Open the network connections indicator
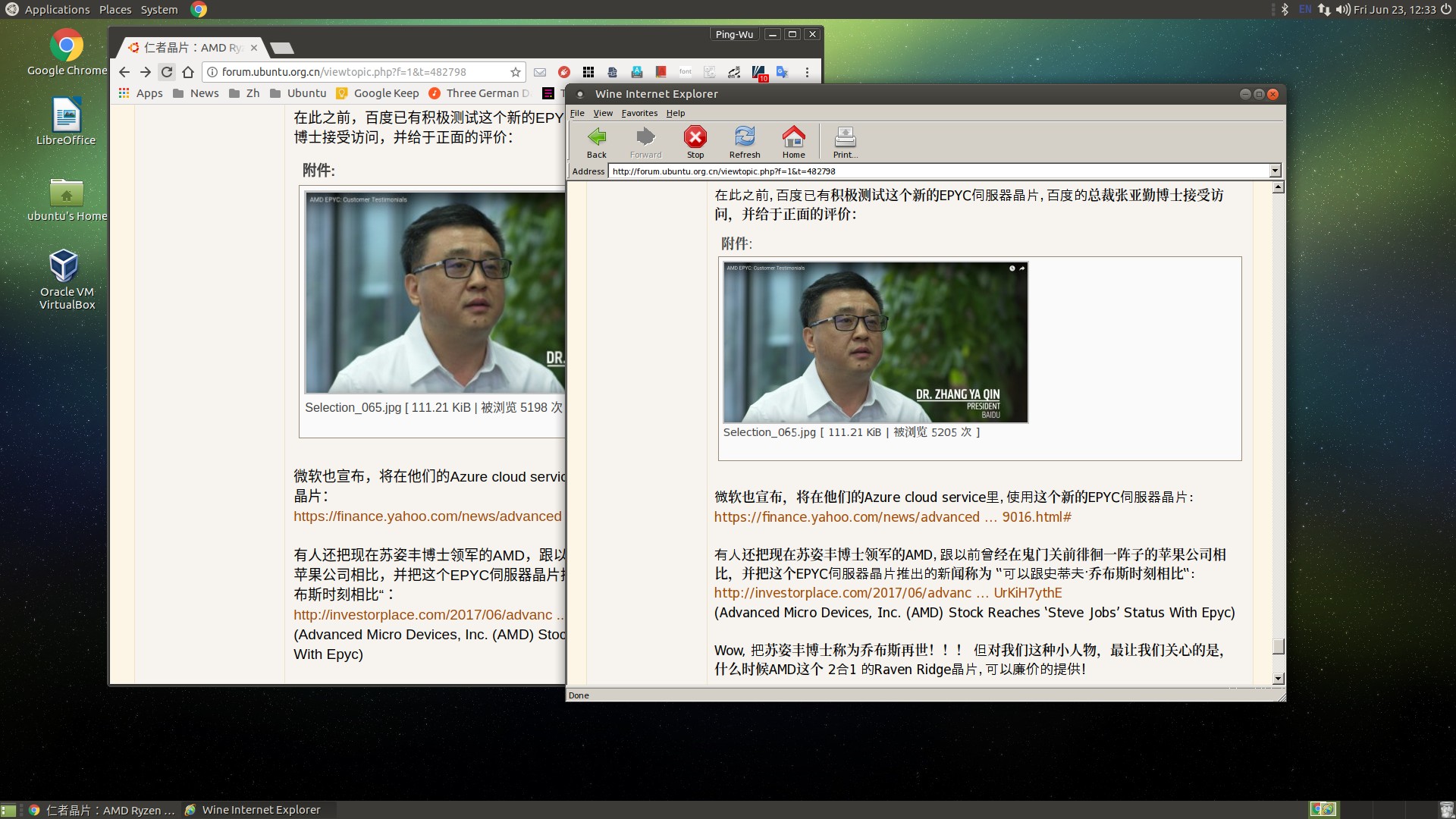 (x=1324, y=10)
